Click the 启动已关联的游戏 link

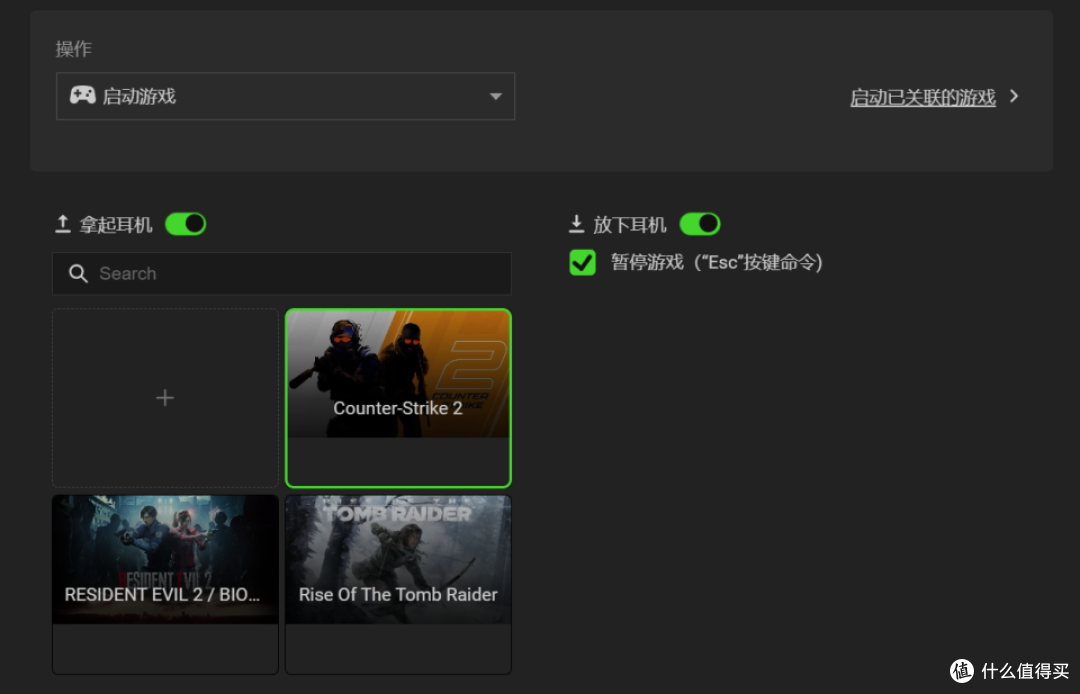pos(923,98)
